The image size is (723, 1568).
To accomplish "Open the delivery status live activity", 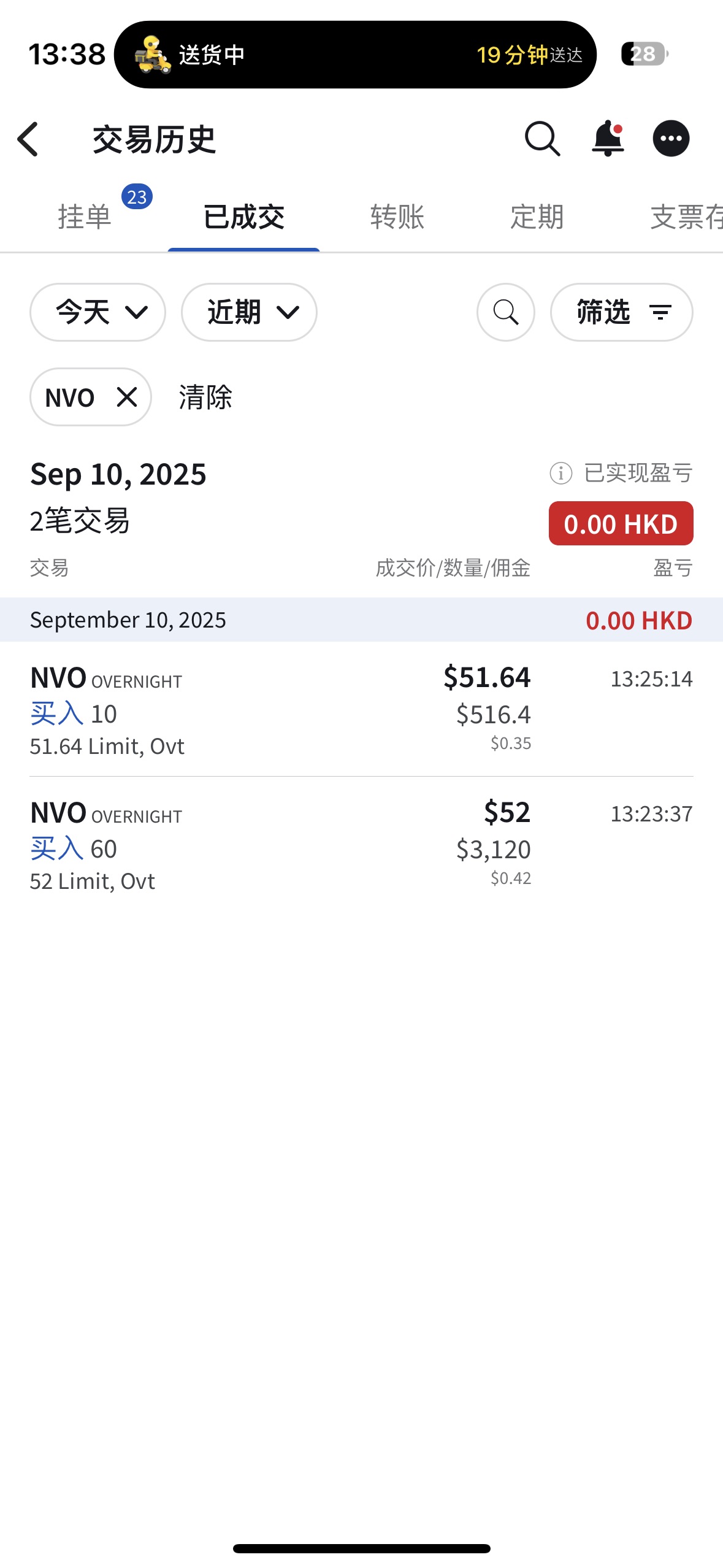I will tap(355, 55).
